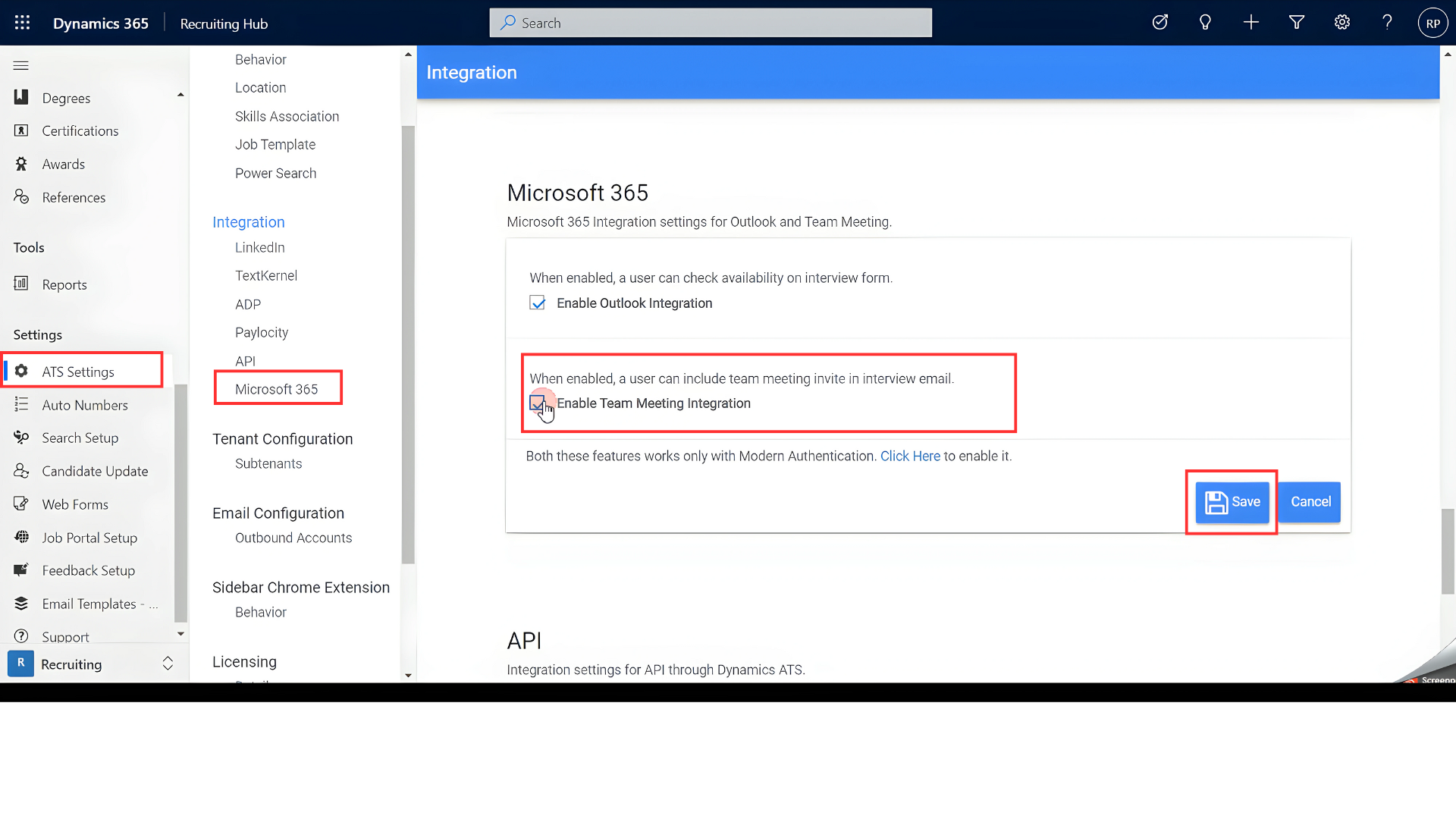This screenshot has height=819, width=1456.
Task: Click the task flow assistant icon
Action: coord(1159,23)
